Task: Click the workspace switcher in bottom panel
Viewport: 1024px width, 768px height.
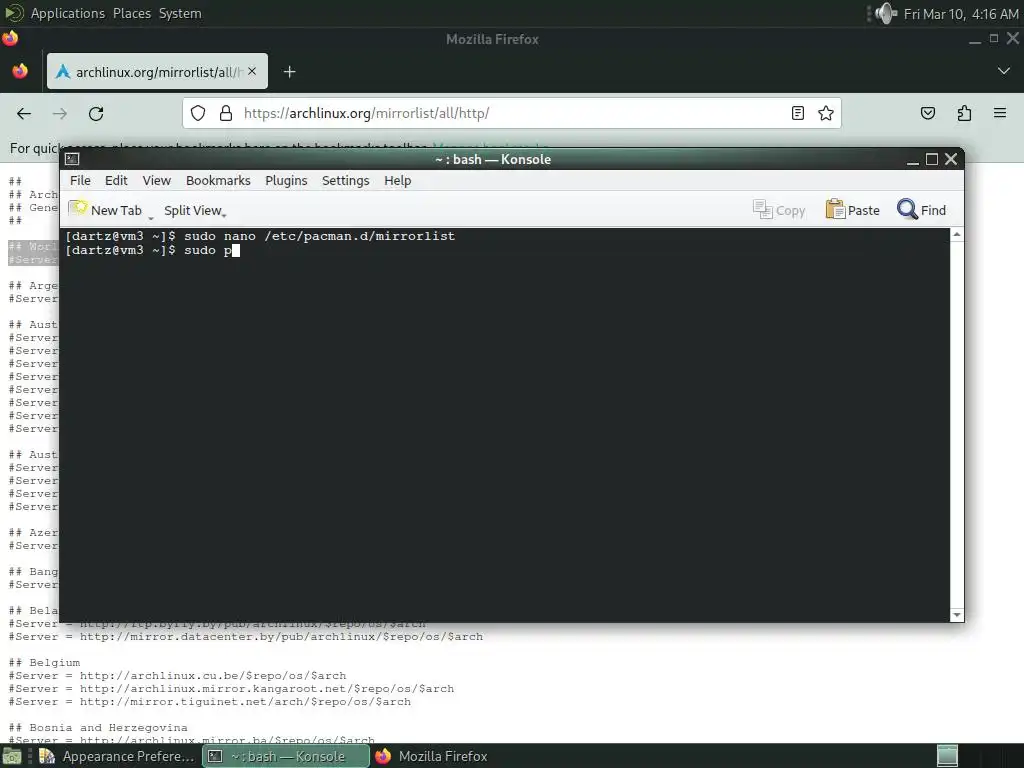Action: pyautogui.click(x=947, y=756)
